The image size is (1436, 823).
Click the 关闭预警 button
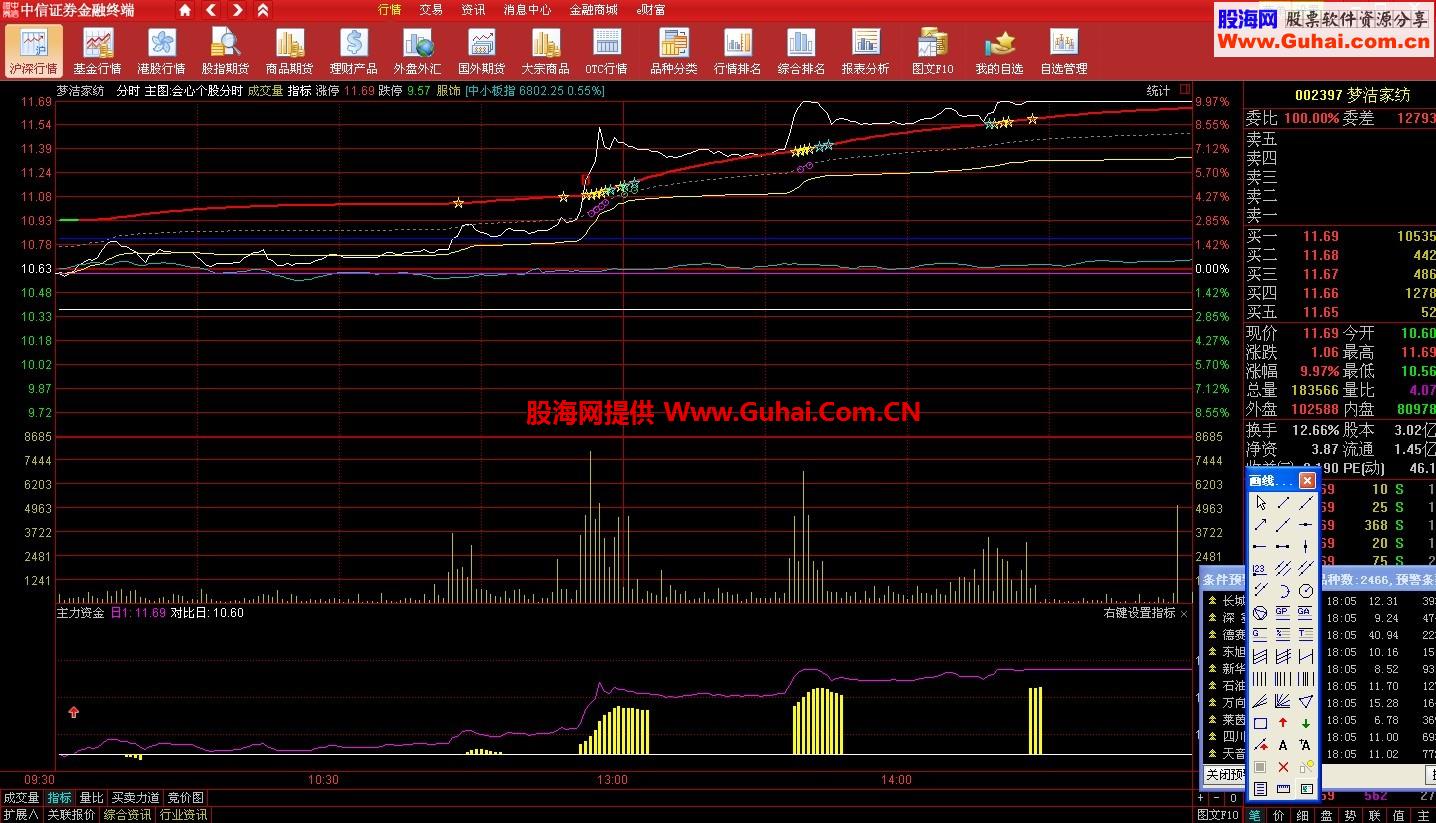tap(1224, 775)
